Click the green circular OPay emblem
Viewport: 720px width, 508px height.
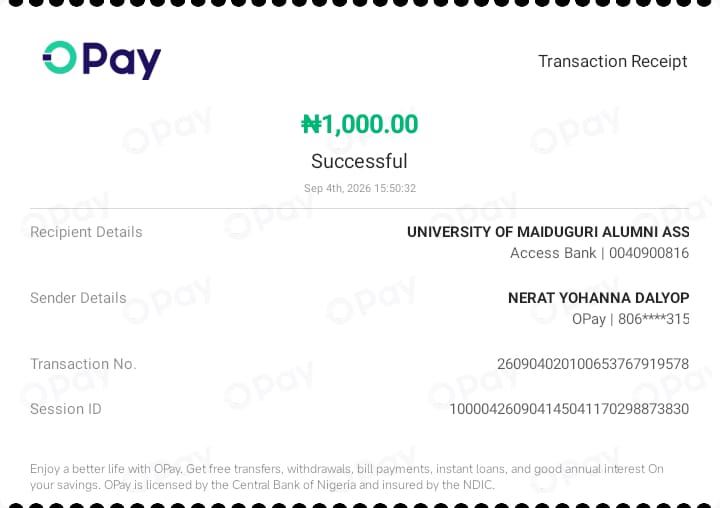point(60,57)
